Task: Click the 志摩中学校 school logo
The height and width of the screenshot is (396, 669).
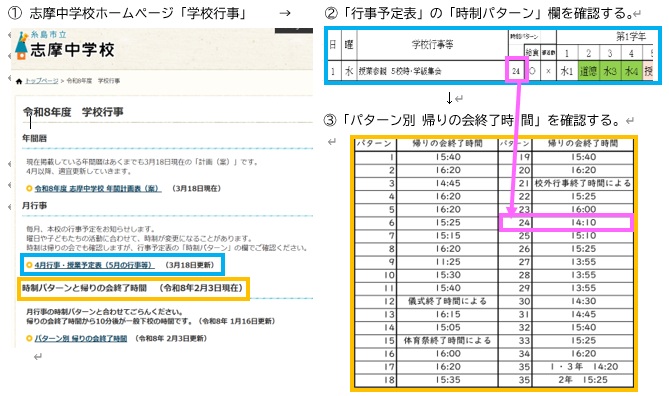Action: [x=65, y=45]
